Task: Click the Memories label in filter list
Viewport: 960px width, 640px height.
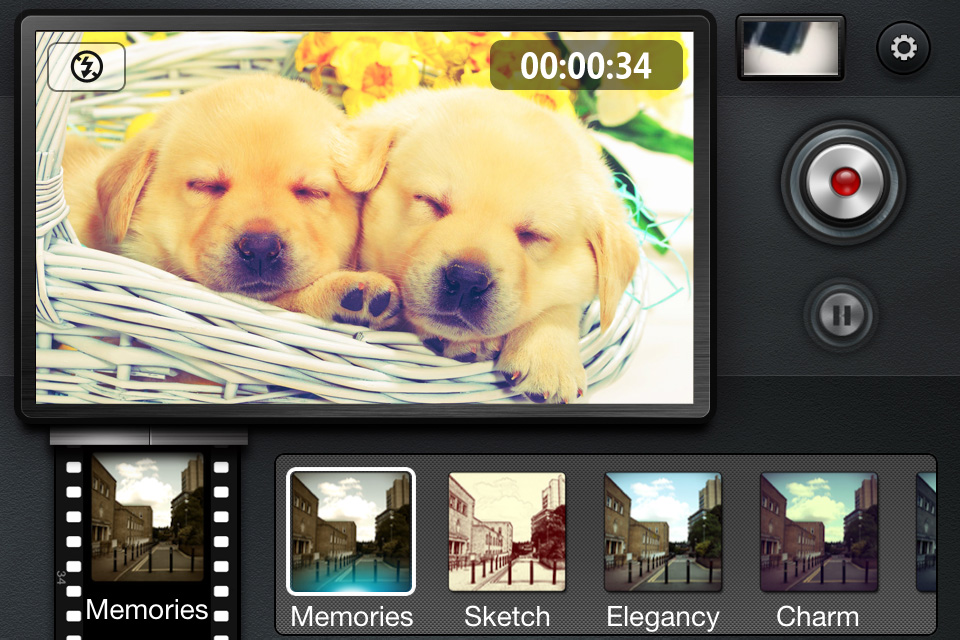Action: (x=351, y=616)
